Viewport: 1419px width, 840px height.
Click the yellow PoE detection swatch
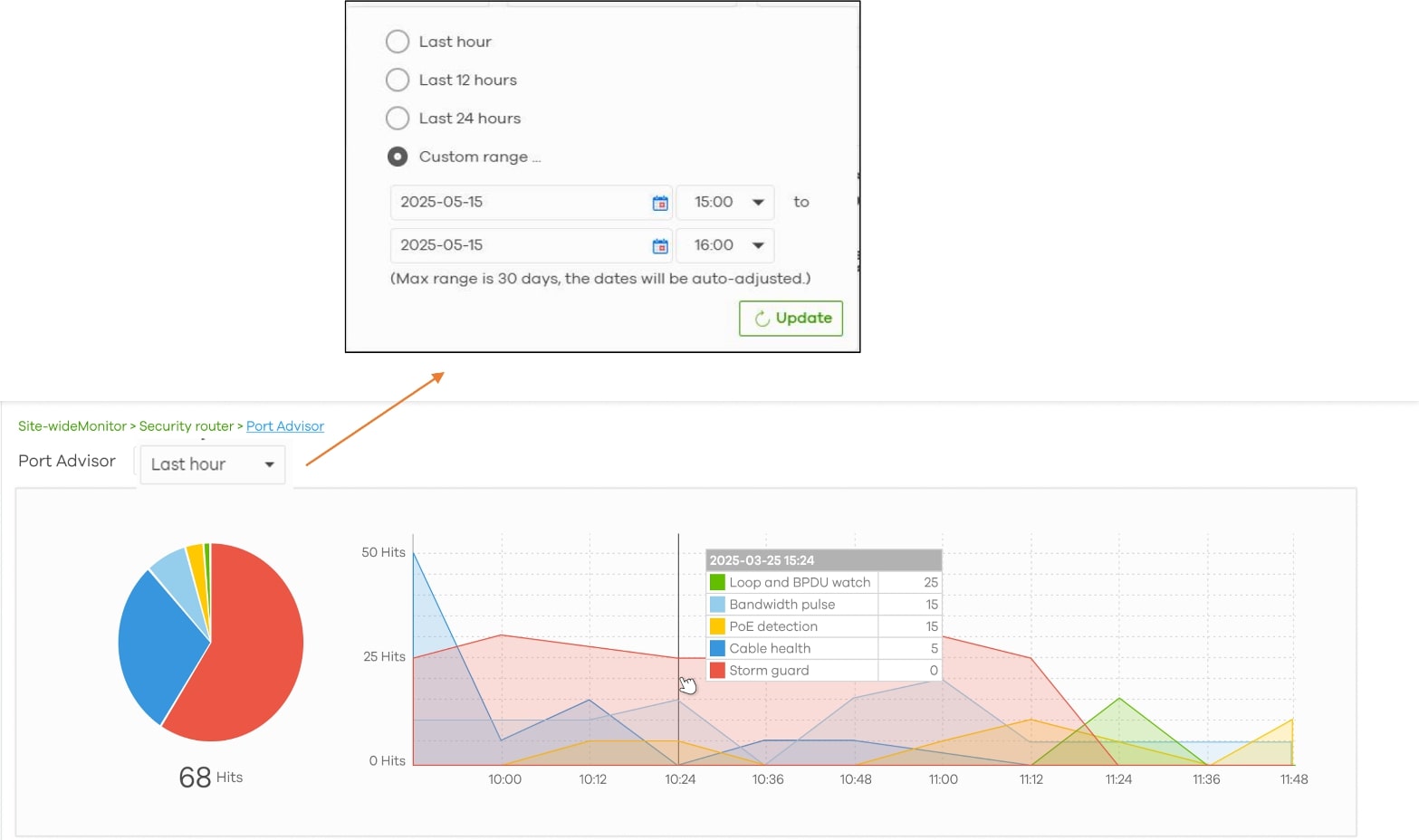717,626
